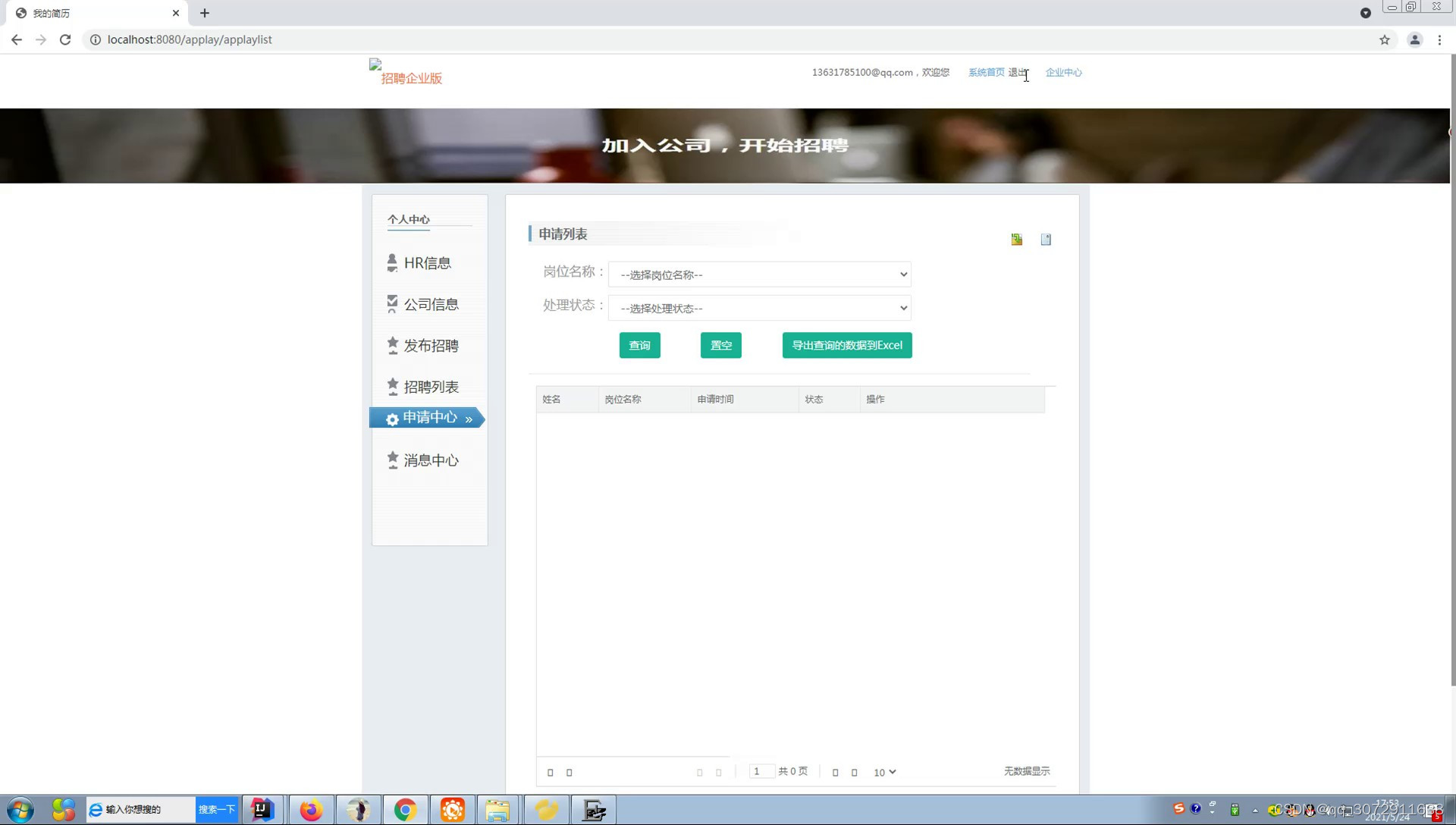Select the 我的简历 browser tab
The width and height of the screenshot is (1456, 825).
pos(97,13)
